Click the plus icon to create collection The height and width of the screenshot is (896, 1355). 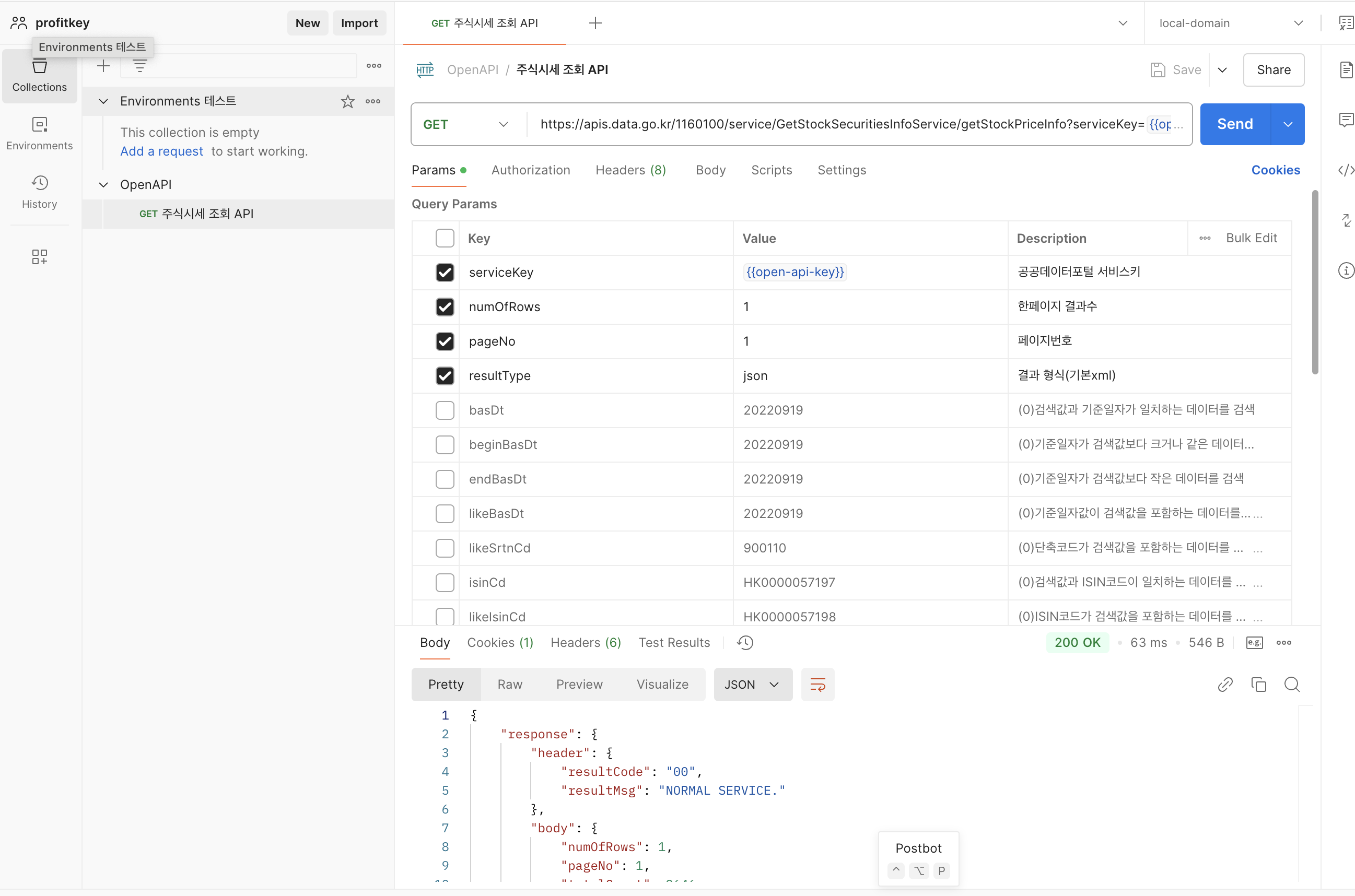coord(103,66)
